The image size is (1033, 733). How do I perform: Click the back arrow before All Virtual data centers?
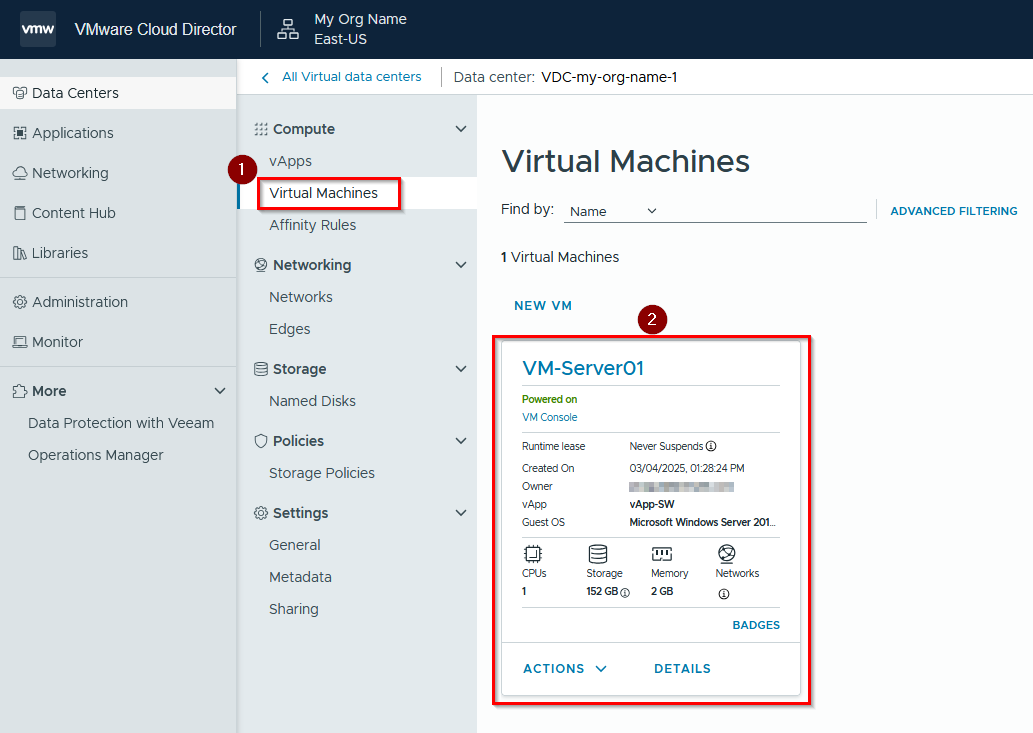(265, 78)
